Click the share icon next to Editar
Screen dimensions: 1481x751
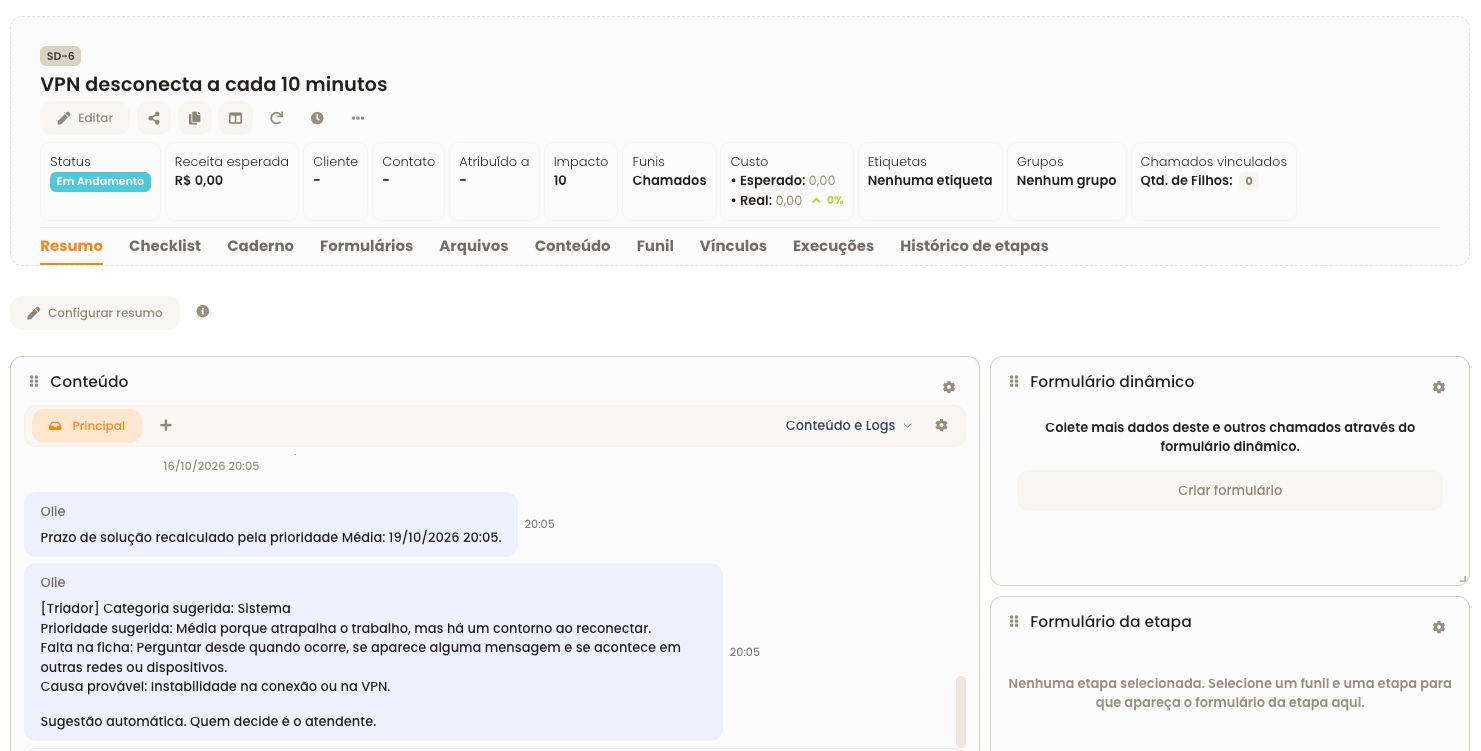(154, 118)
